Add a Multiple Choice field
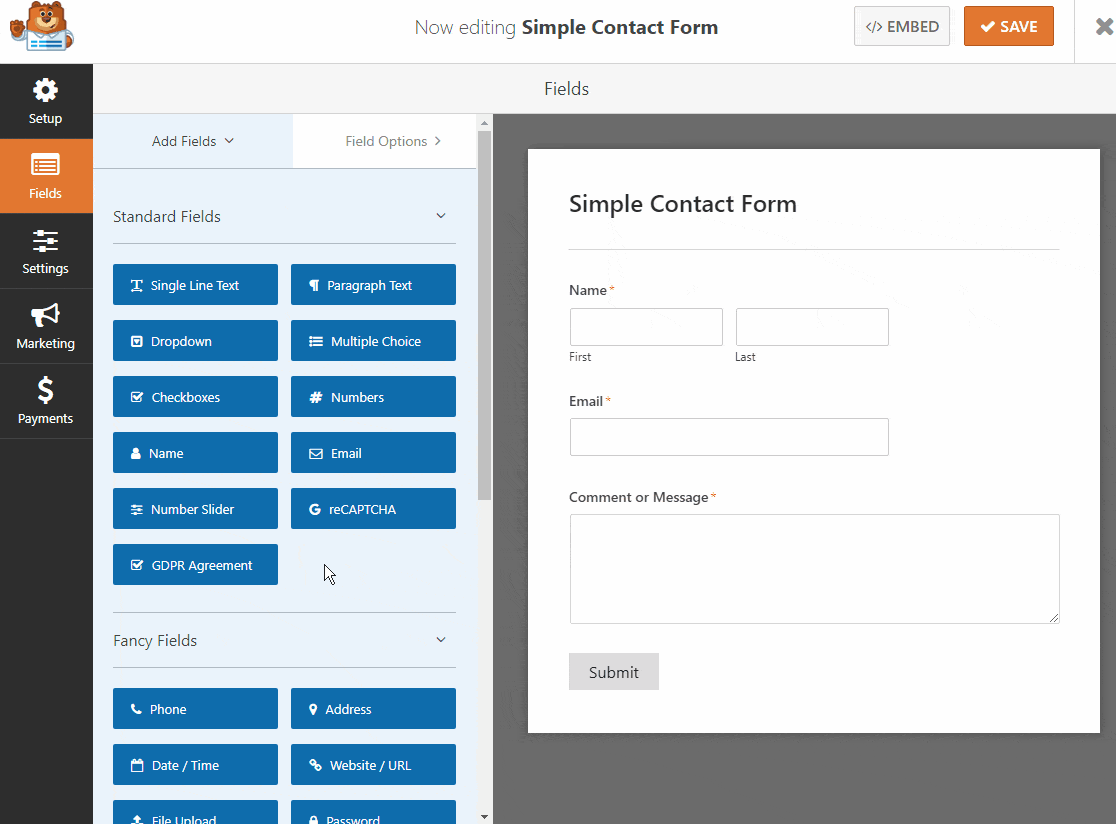Screen dimensions: 1116x824 pos(373,341)
